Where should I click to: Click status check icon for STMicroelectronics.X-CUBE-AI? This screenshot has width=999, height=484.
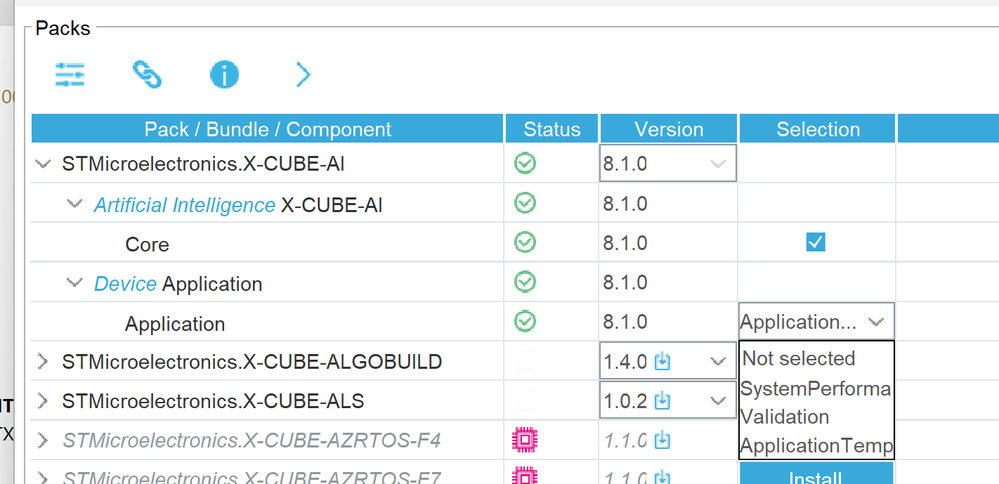pos(525,164)
